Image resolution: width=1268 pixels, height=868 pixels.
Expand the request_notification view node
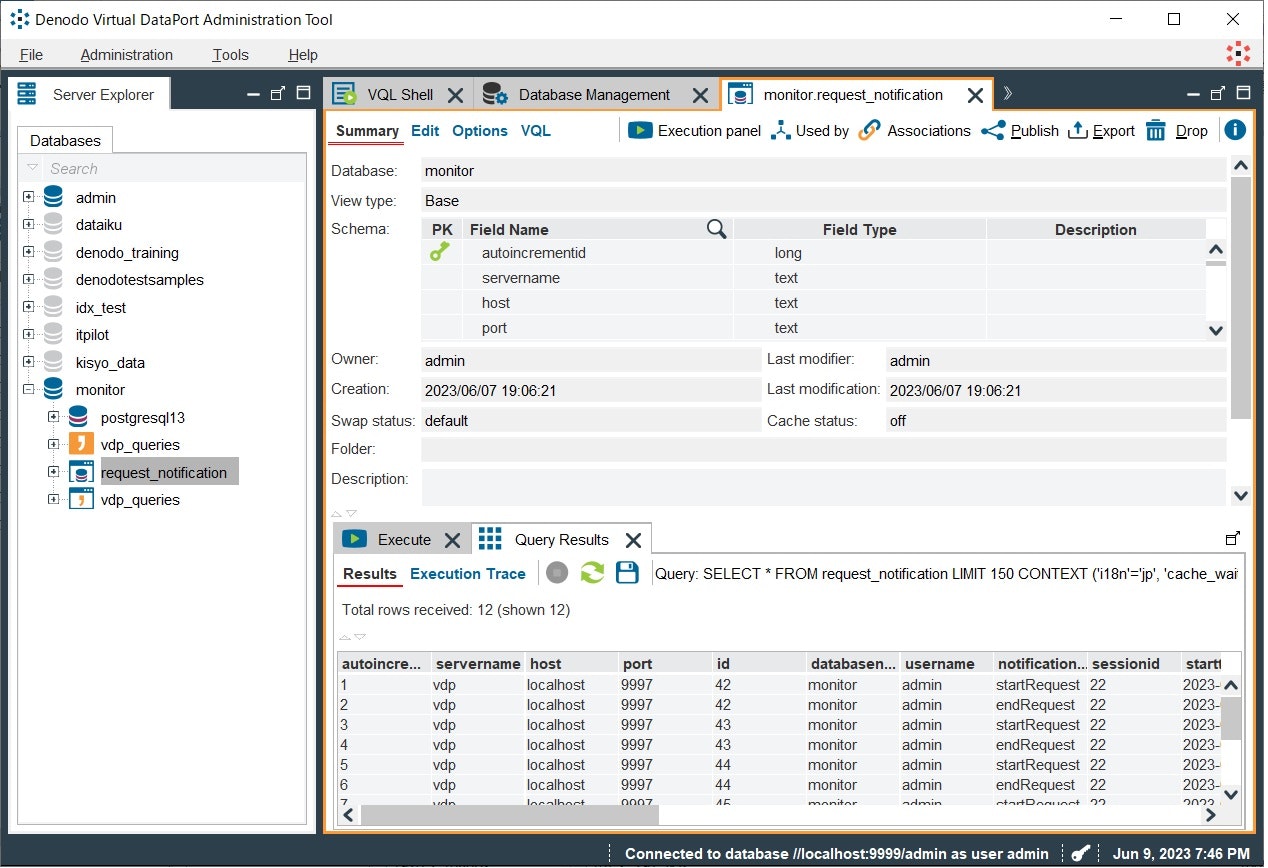point(54,472)
